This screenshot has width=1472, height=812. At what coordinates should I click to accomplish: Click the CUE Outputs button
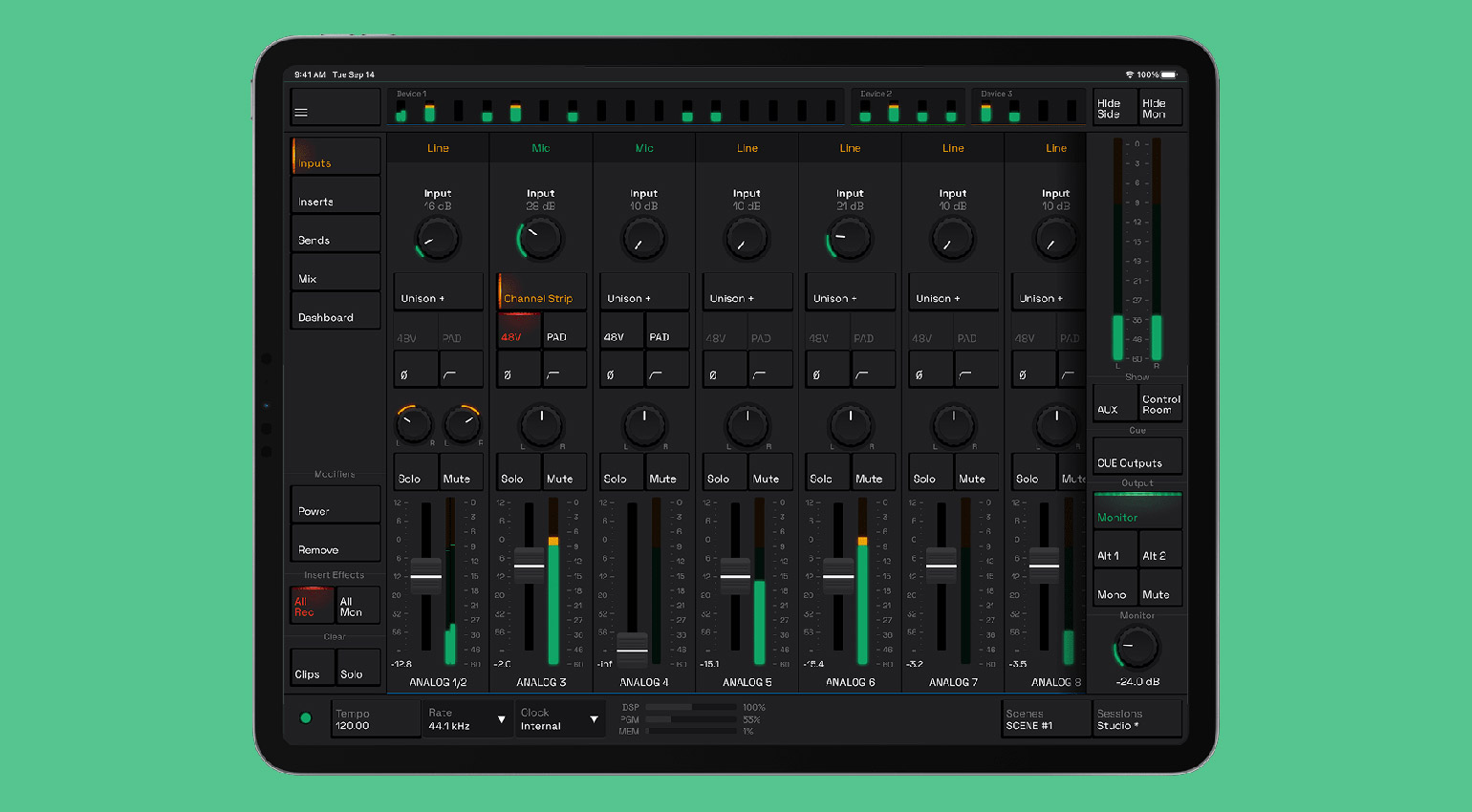[x=1136, y=458]
